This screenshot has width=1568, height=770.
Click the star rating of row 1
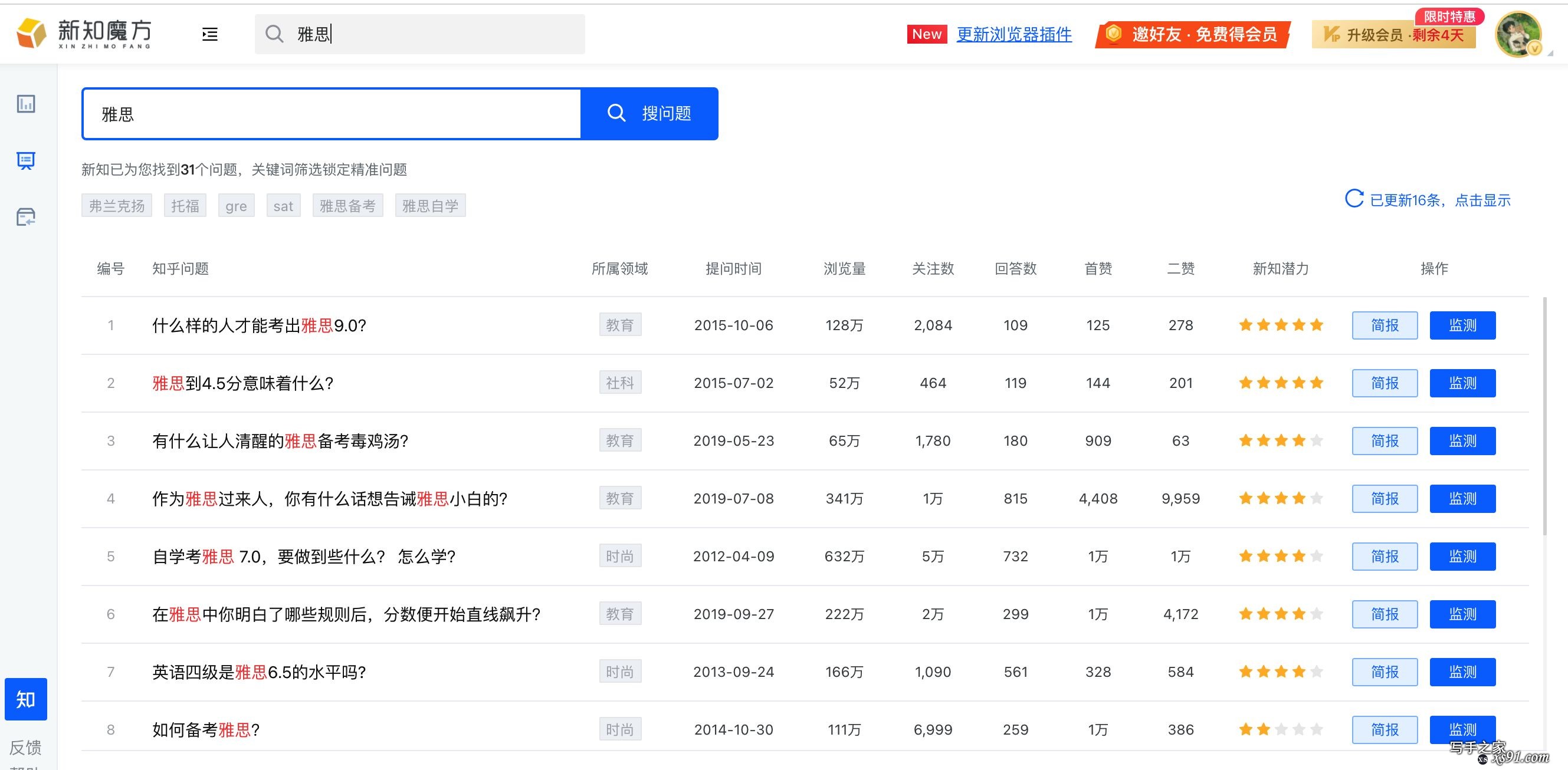[x=1281, y=325]
